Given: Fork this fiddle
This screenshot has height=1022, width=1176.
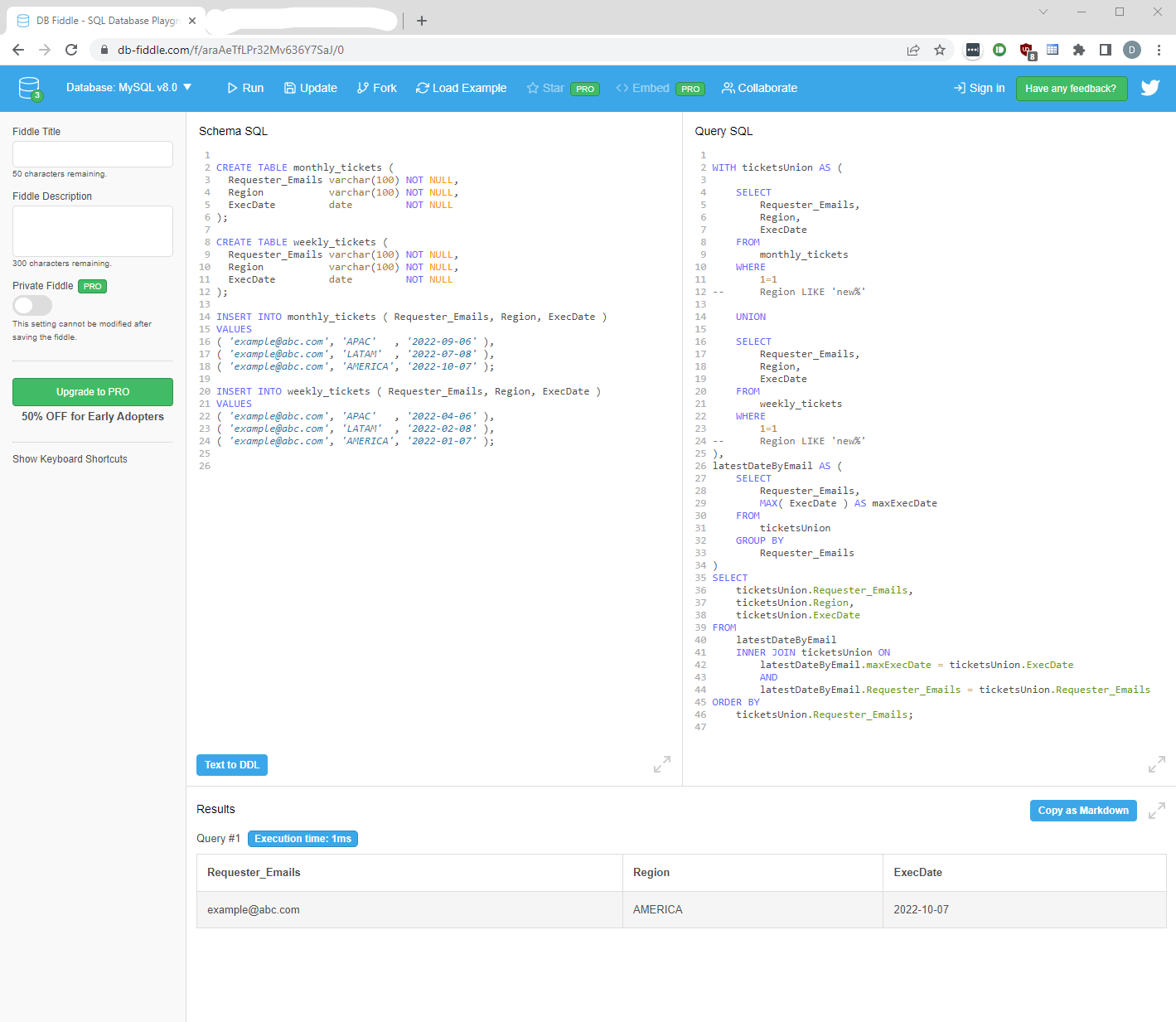Looking at the screenshot, I should [x=377, y=88].
